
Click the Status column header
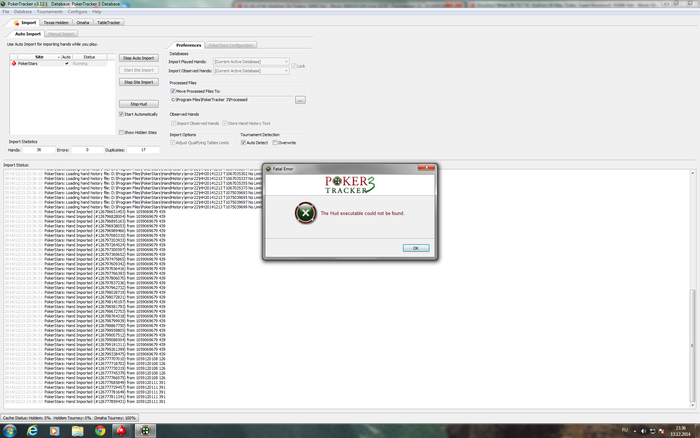coord(89,57)
